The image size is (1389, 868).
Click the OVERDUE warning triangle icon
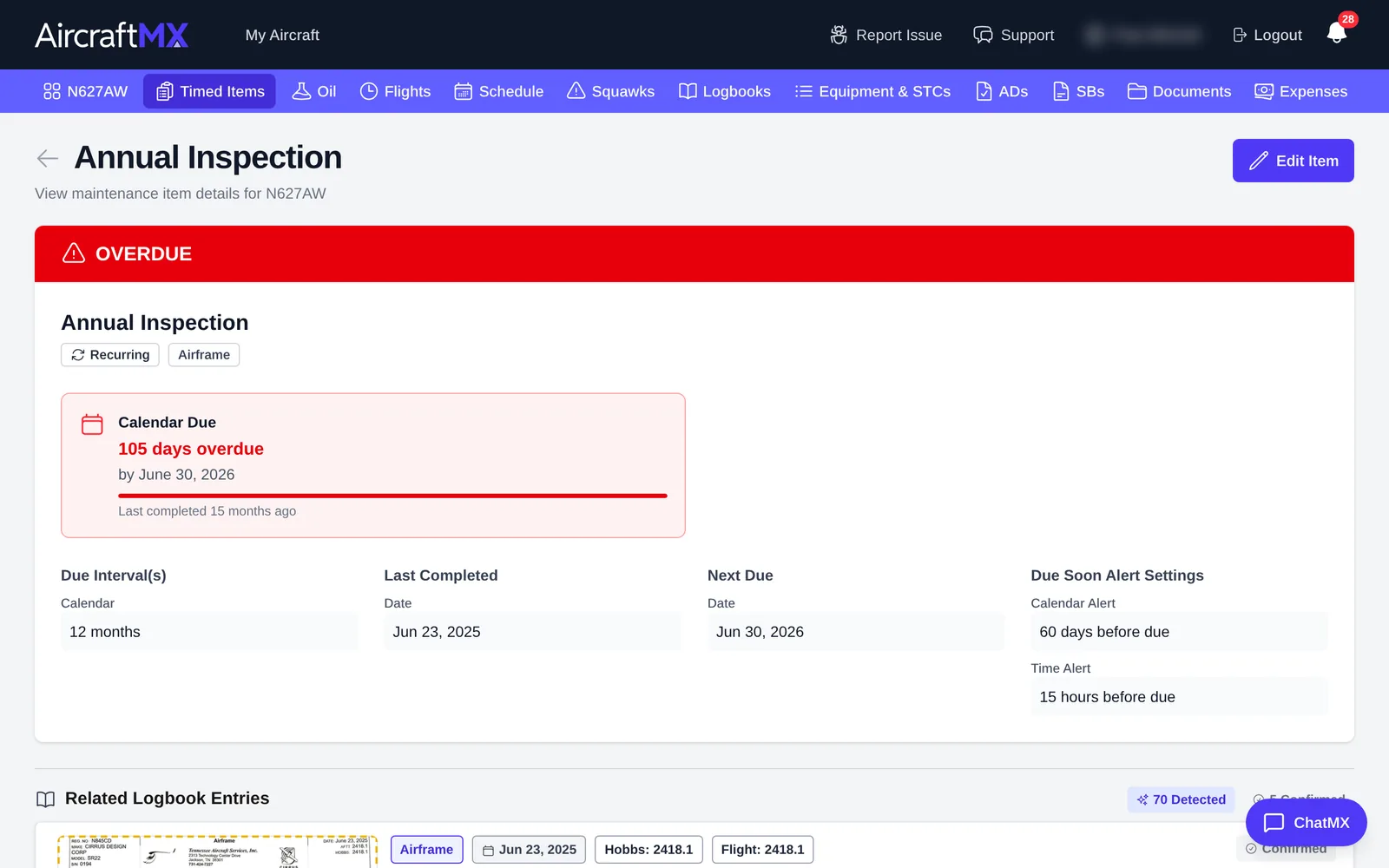coord(74,253)
